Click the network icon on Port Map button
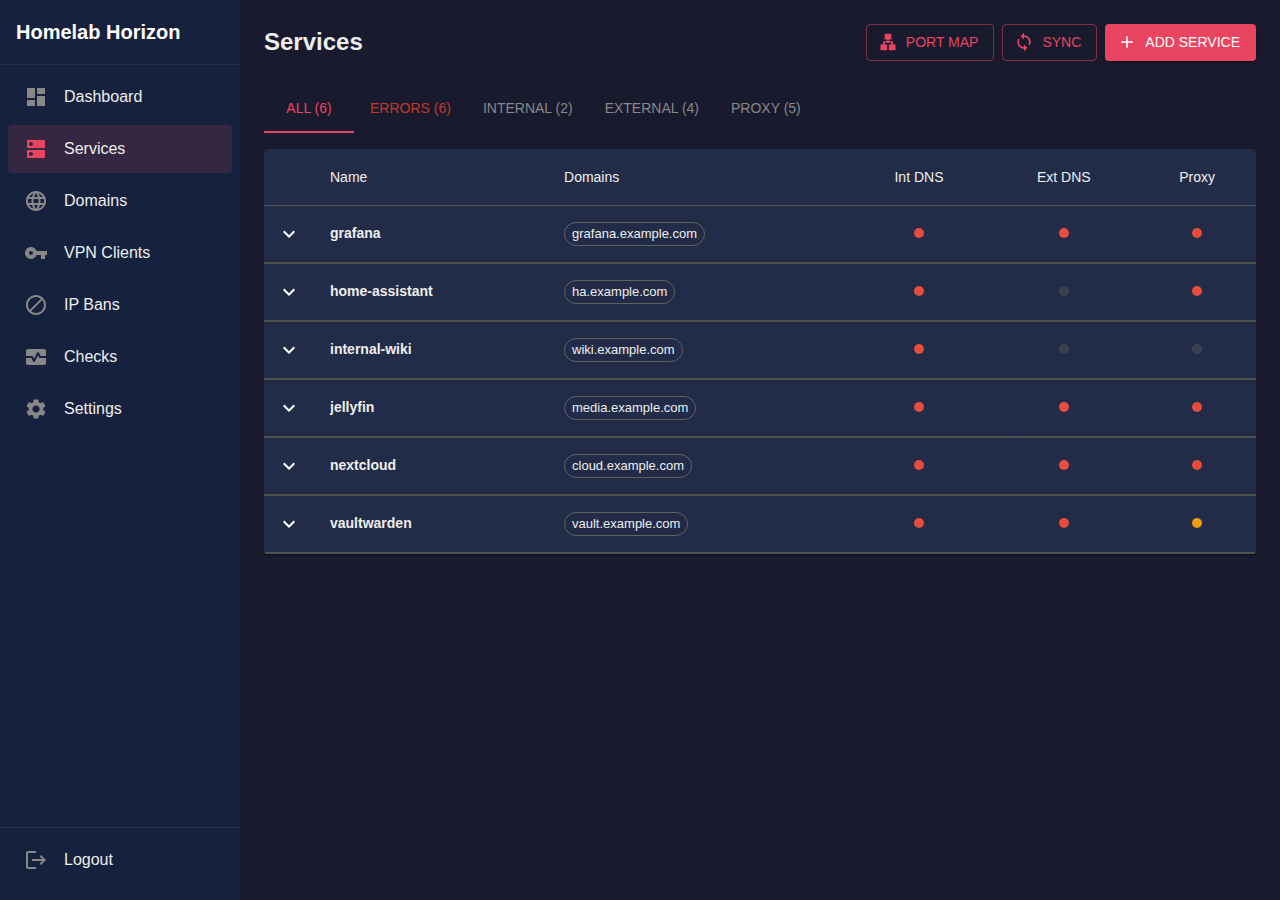 click(888, 42)
